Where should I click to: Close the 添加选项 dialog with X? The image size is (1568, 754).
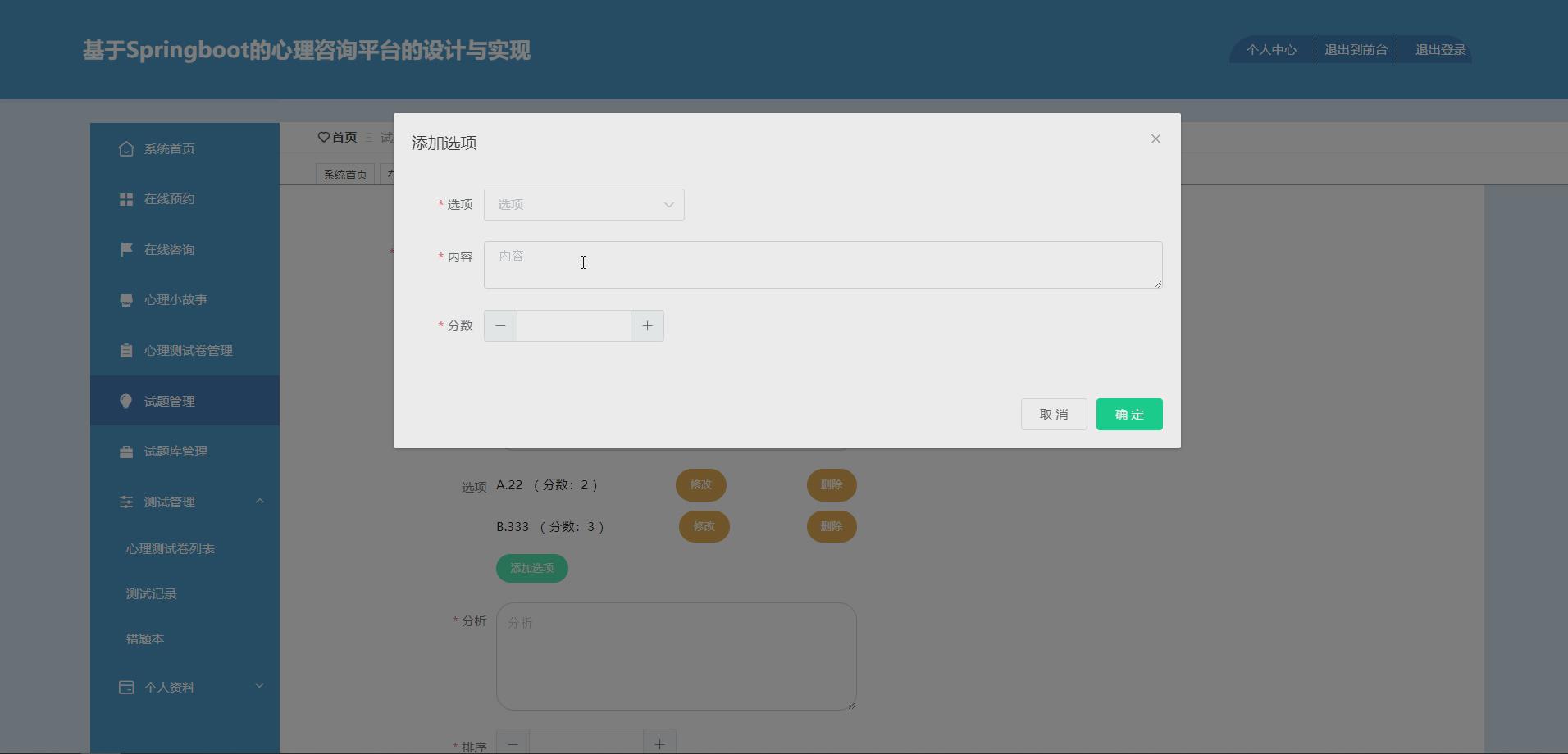point(1155,139)
